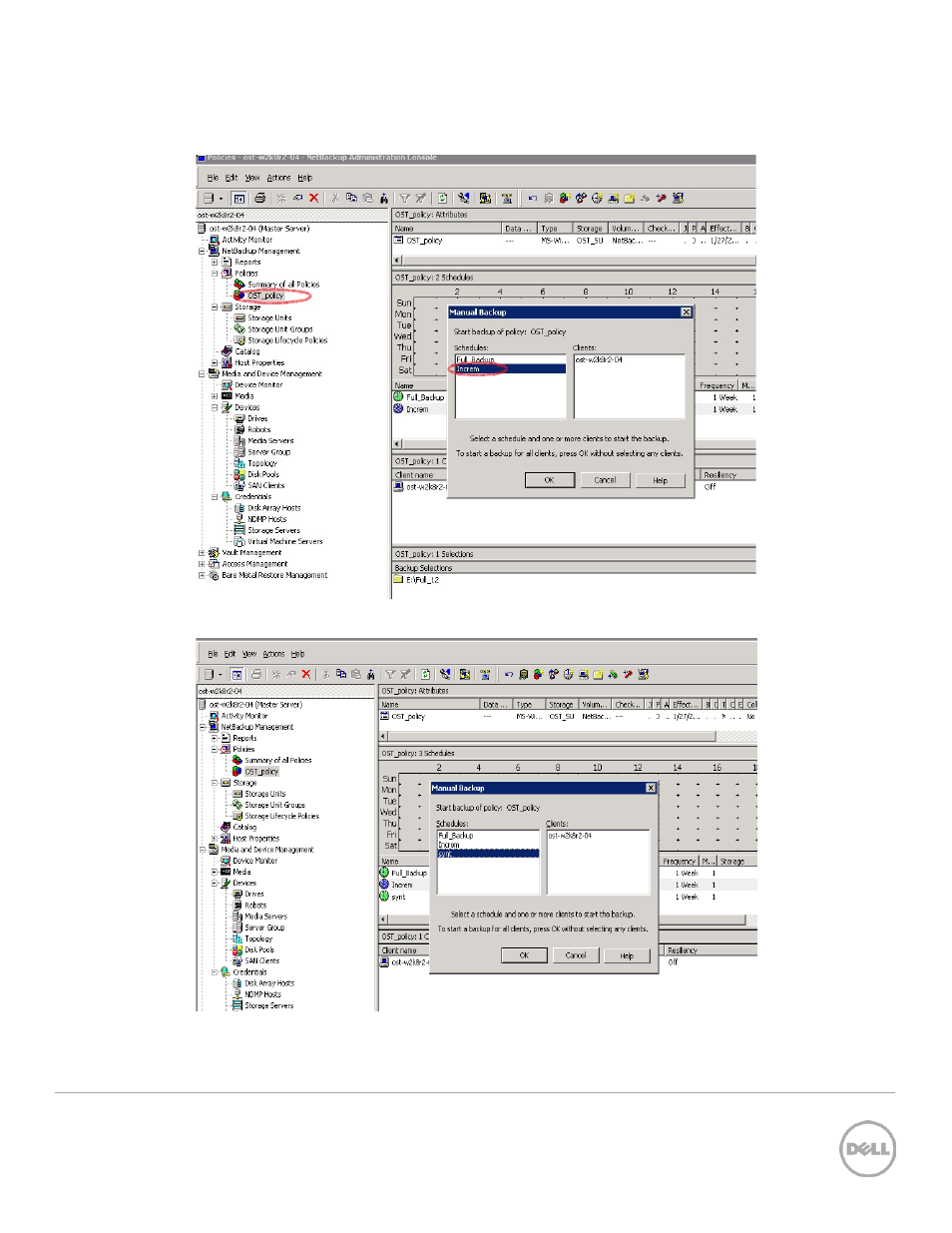Image resolution: width=952 pixels, height=1233 pixels.
Task: Select OST_policy node in lower console tree
Action: (261, 772)
